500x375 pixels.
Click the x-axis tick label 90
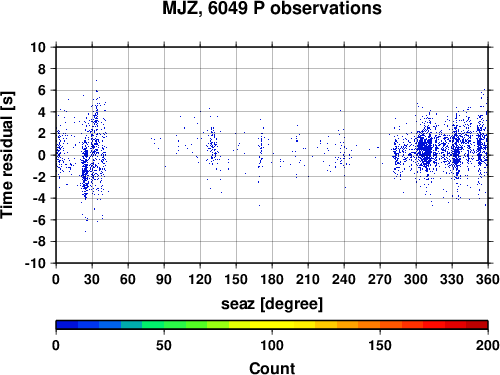[164, 279]
